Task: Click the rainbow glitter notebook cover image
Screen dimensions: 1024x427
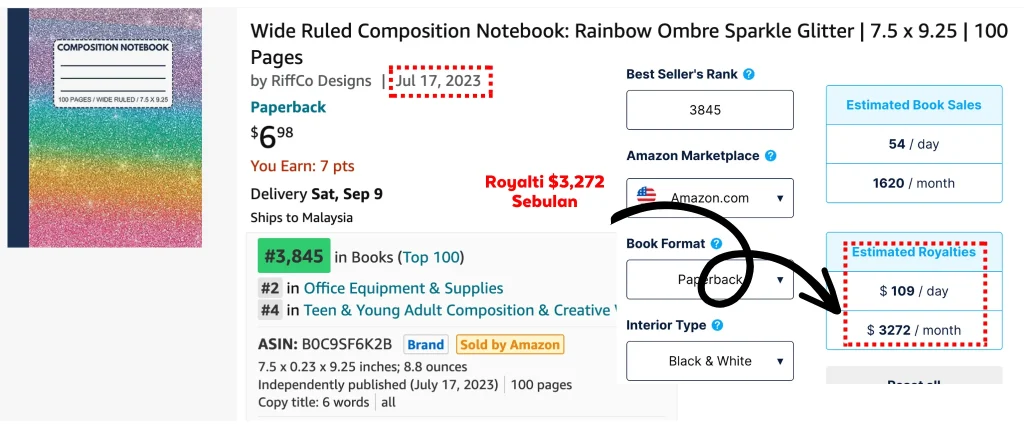Action: pos(104,128)
